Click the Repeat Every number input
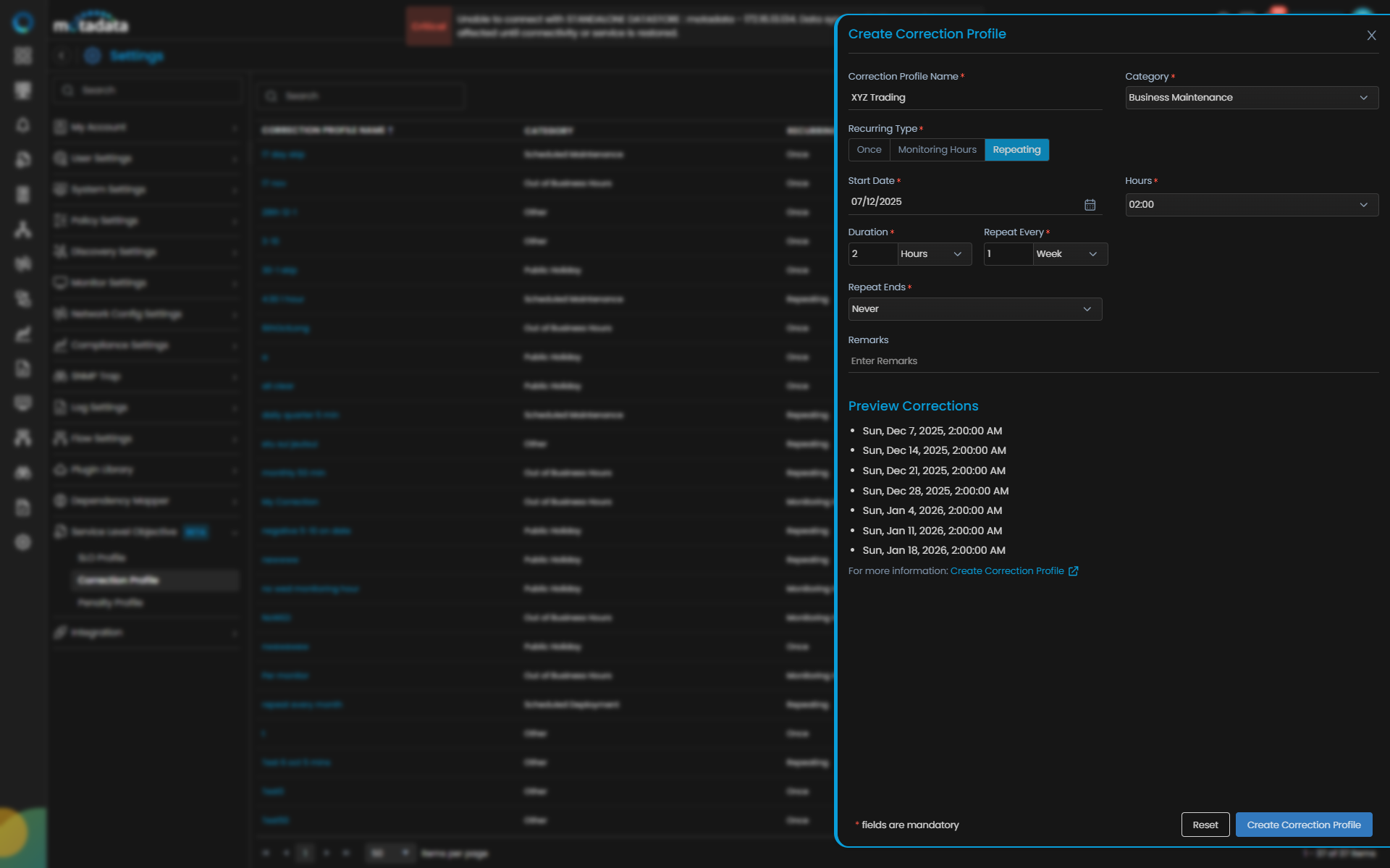 [x=1007, y=254]
